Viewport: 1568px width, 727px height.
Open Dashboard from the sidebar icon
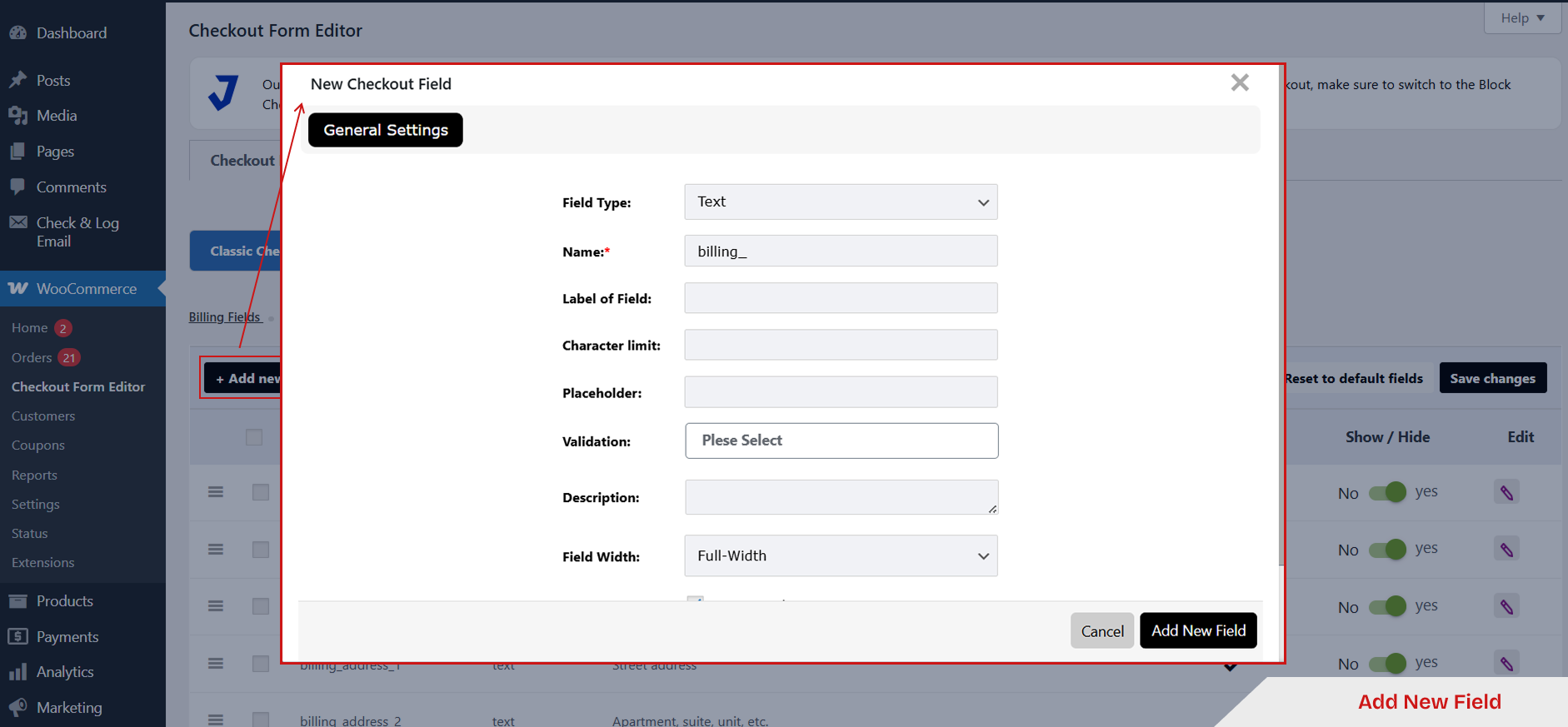point(18,33)
